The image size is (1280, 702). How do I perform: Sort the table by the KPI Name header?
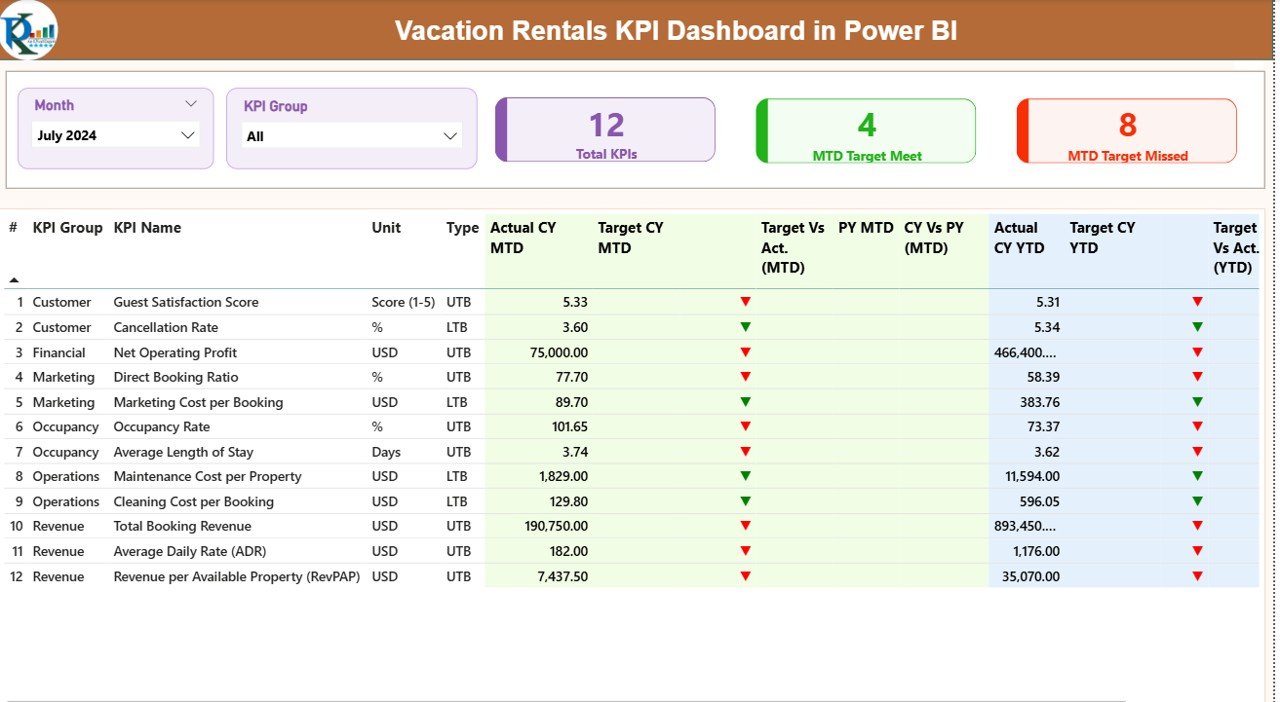(147, 228)
